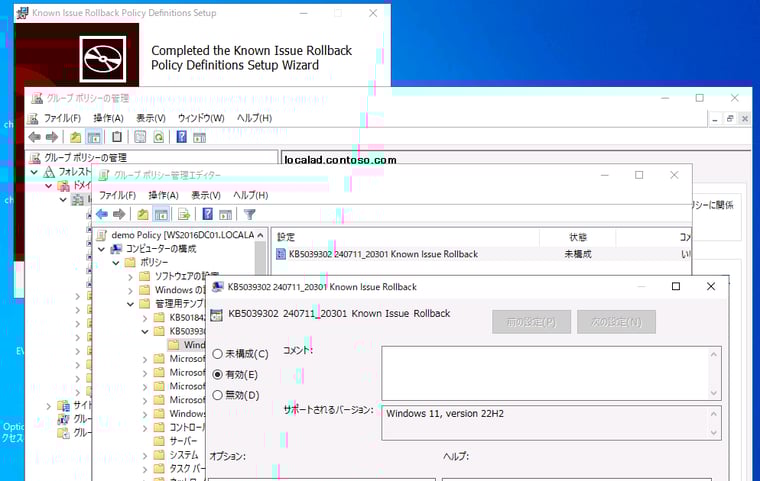Open properties icon in Group Policy Management toolbar
This screenshot has width=760, height=481.
click(140, 137)
